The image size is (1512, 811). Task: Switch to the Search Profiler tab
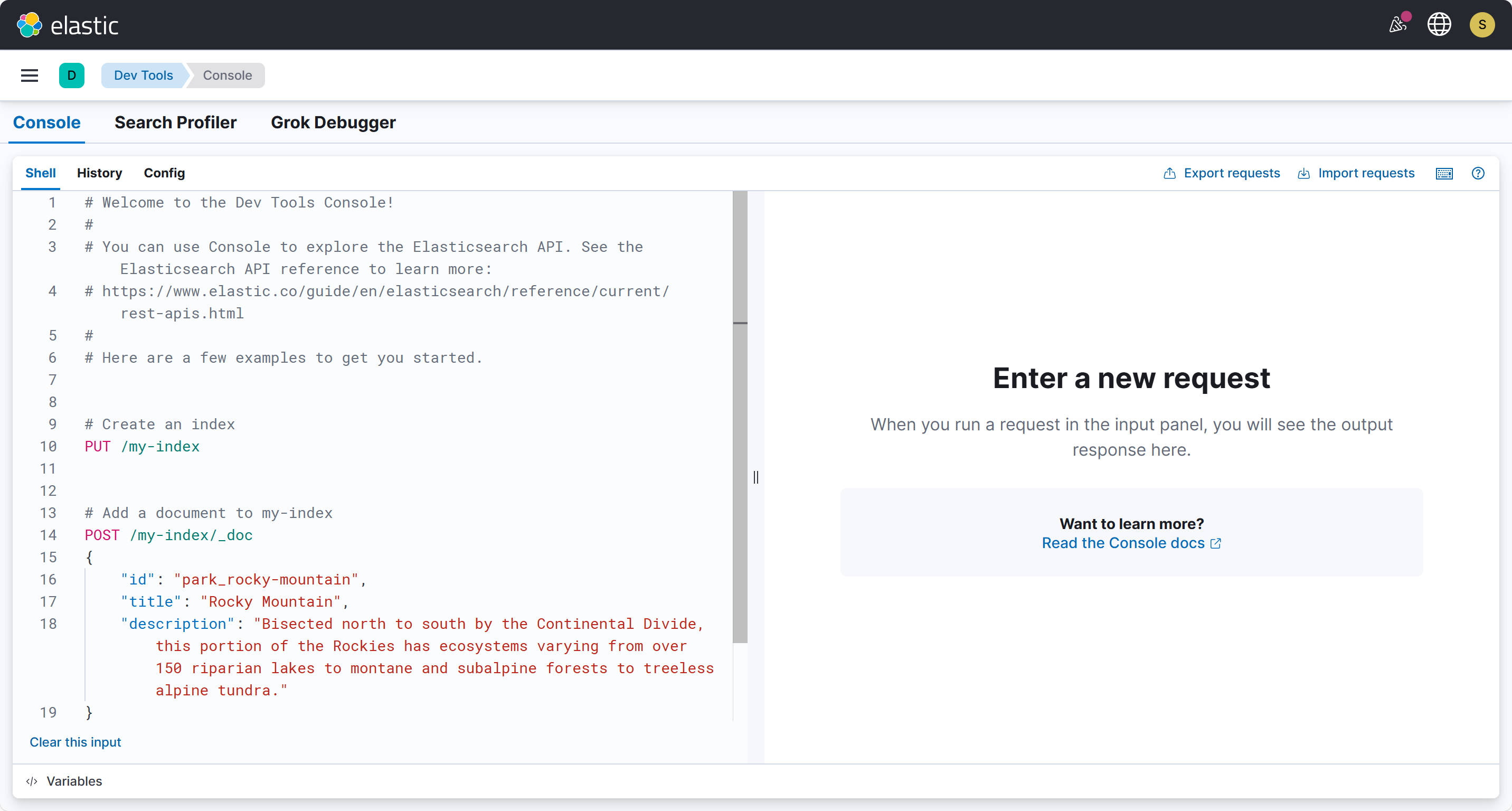[x=175, y=122]
